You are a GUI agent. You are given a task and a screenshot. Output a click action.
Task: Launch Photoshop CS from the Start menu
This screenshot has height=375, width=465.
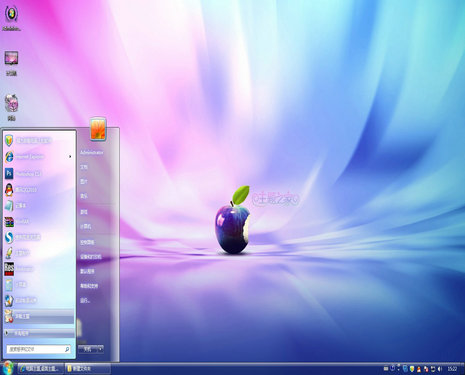pyautogui.click(x=39, y=173)
